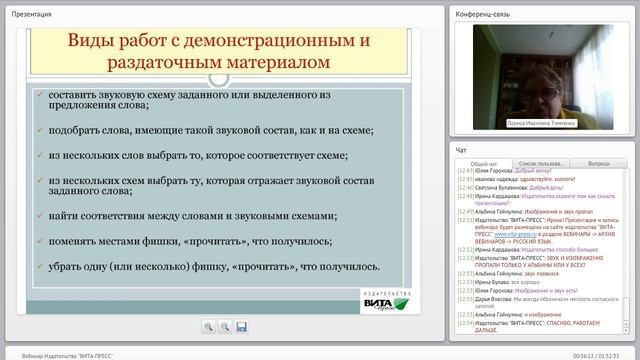640x360 pixels.
Task: Click the slide title Виды работ
Action: tap(219, 51)
